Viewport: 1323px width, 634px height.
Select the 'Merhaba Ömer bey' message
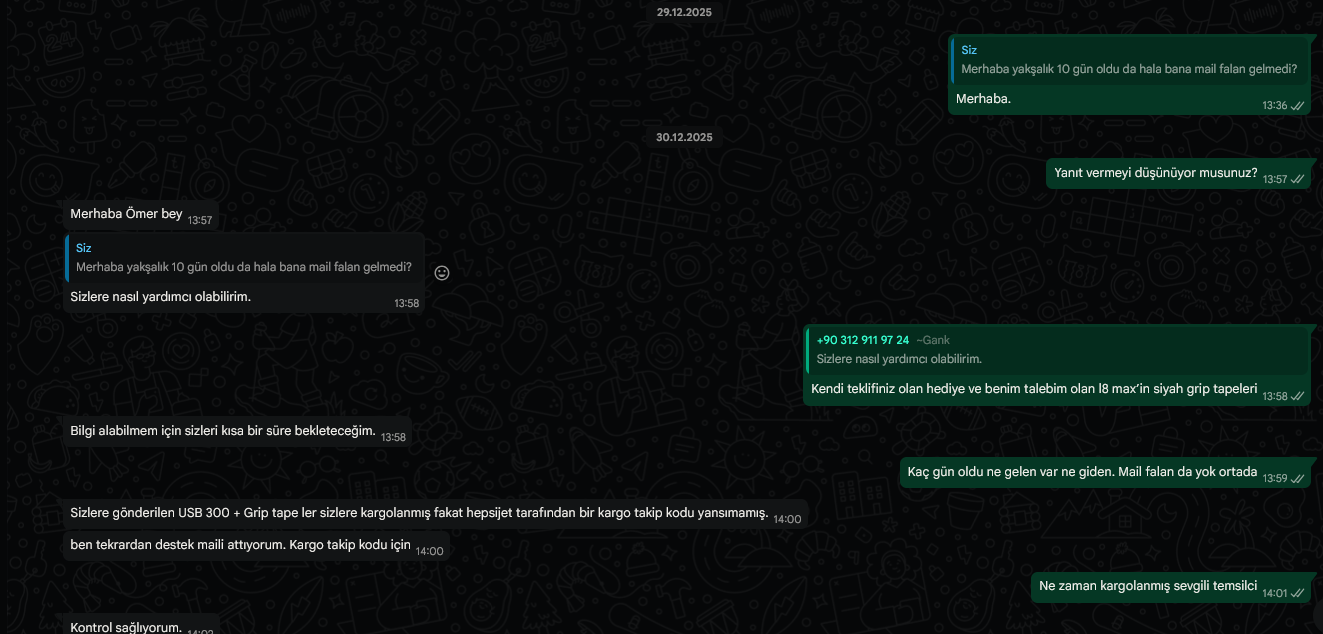141,214
